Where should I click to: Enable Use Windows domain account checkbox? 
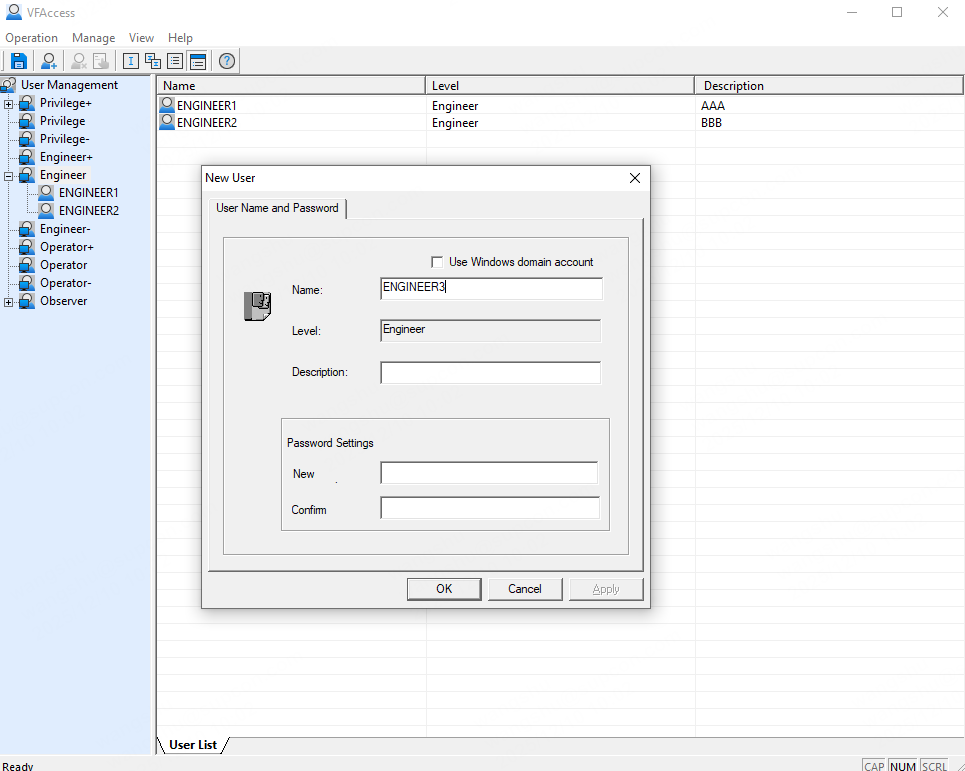pos(437,262)
